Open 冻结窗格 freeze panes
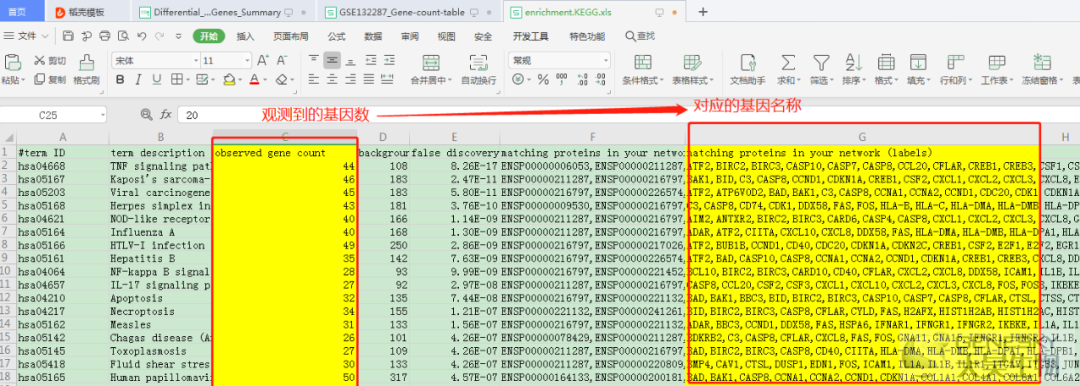The height and width of the screenshot is (386, 1080). pos(1041,70)
